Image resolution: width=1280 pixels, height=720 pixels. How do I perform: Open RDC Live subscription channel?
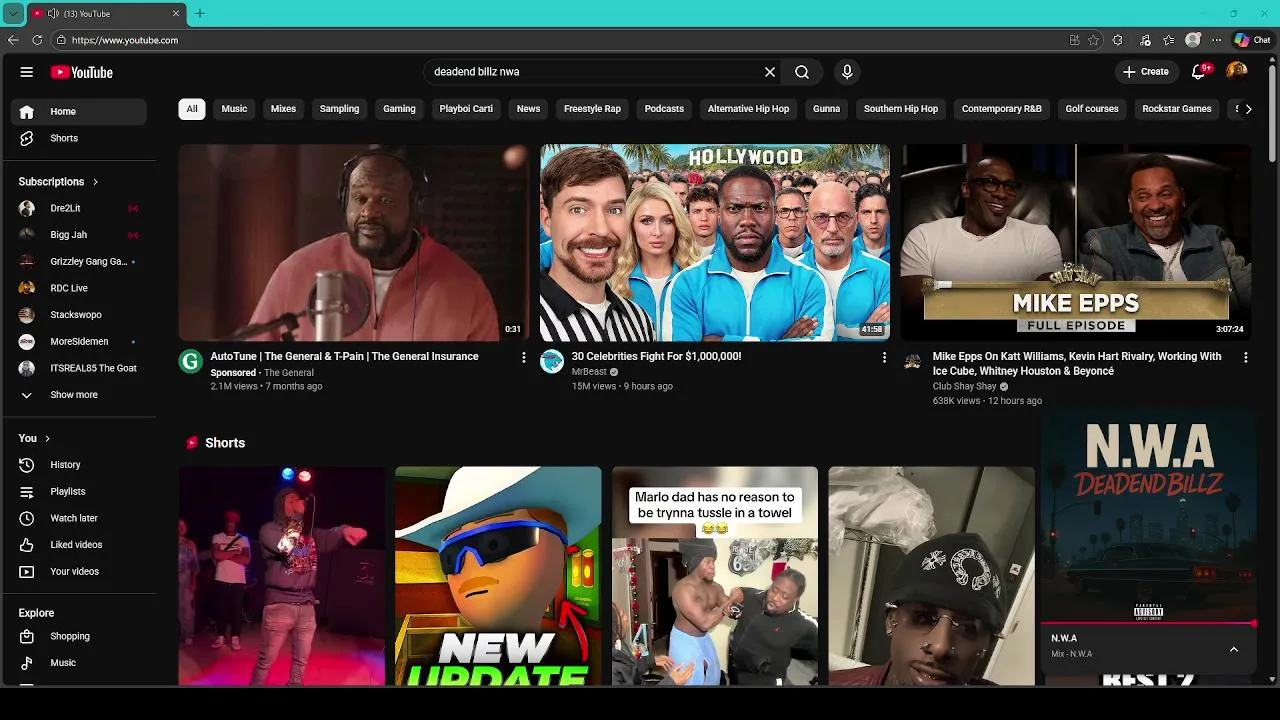(x=79, y=288)
